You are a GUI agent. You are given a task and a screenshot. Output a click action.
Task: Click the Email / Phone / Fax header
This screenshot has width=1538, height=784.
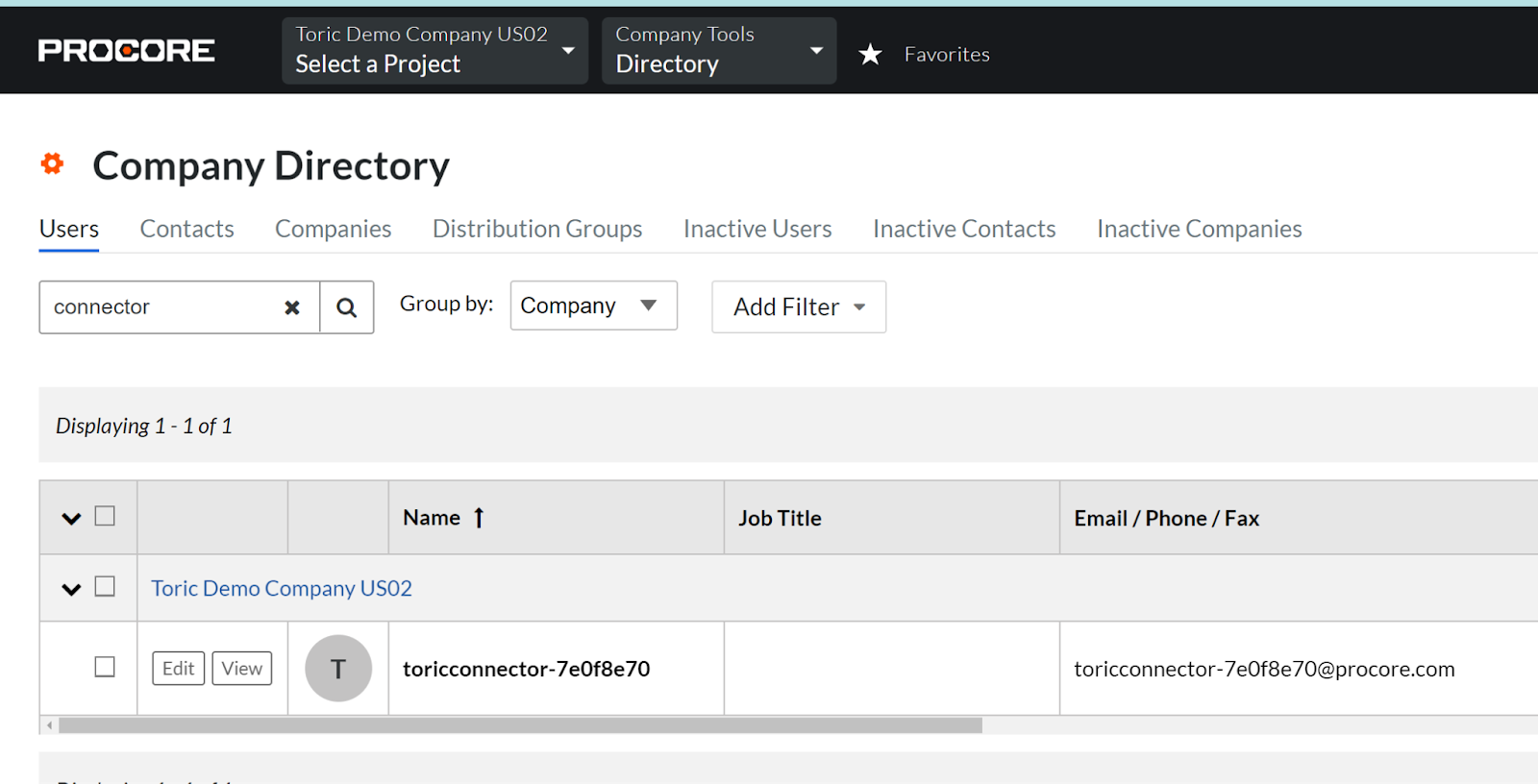[x=1166, y=518]
